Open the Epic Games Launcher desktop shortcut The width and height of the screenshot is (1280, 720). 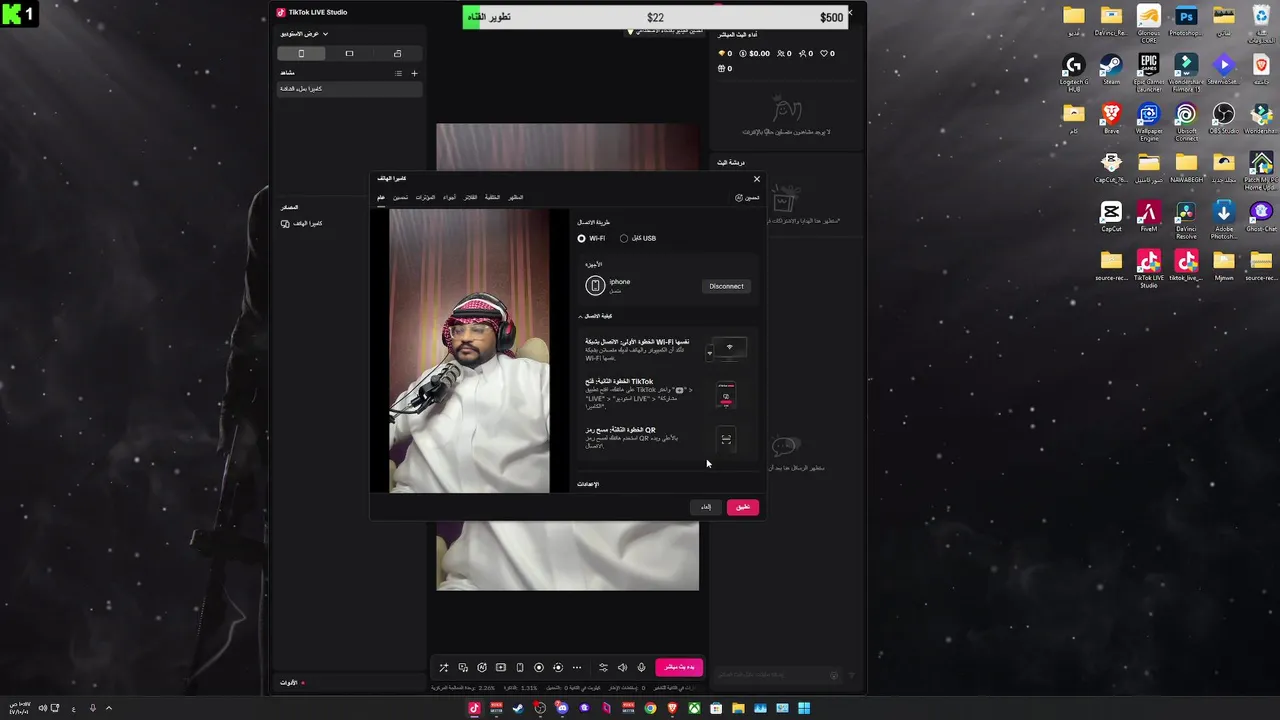[x=1148, y=69]
